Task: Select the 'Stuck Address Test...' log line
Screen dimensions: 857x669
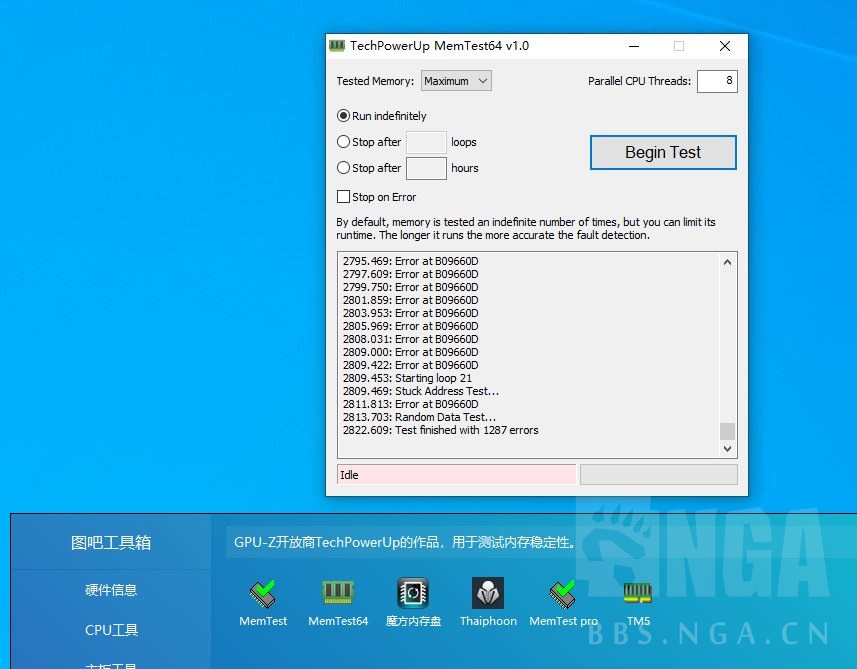Action: (x=421, y=391)
